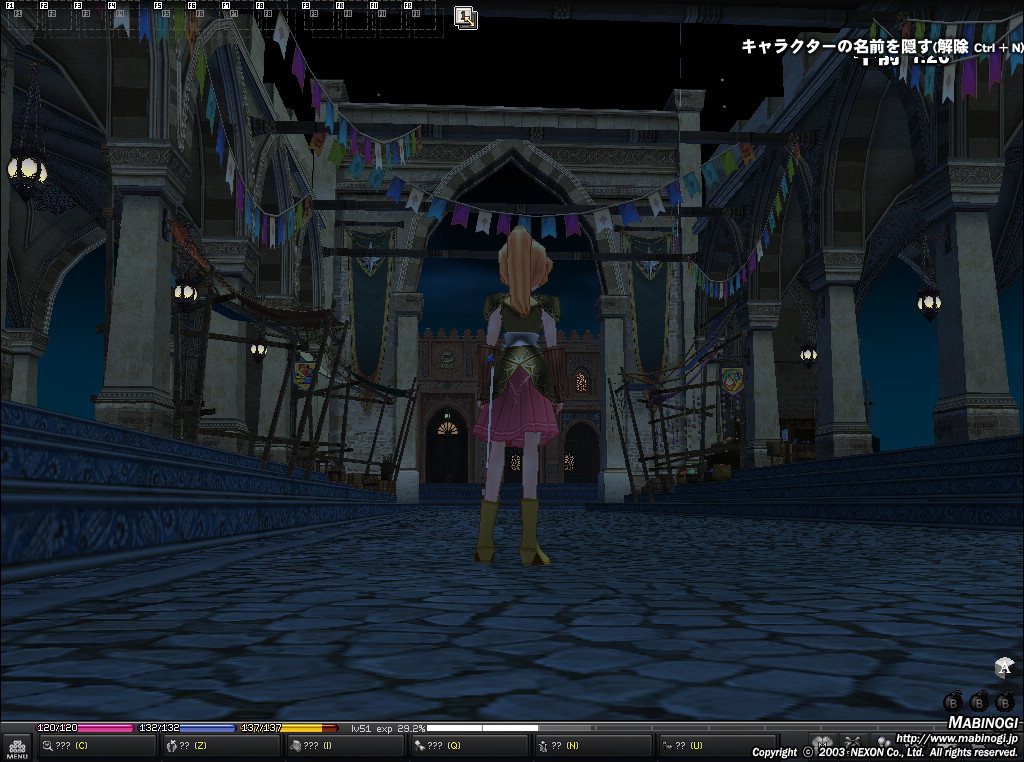Open the inventory button labeled (I)

[344, 745]
